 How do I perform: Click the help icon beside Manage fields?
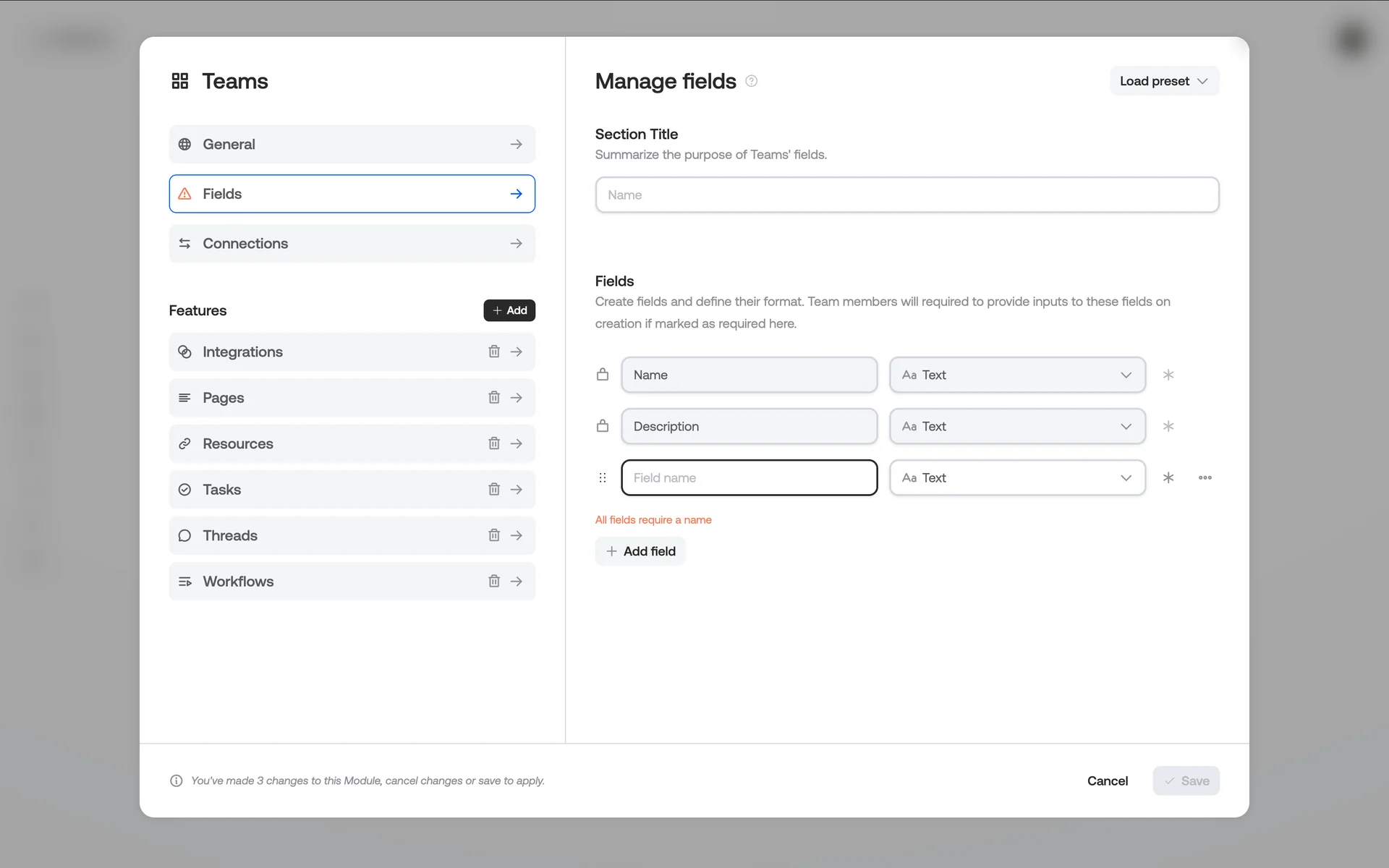(752, 81)
